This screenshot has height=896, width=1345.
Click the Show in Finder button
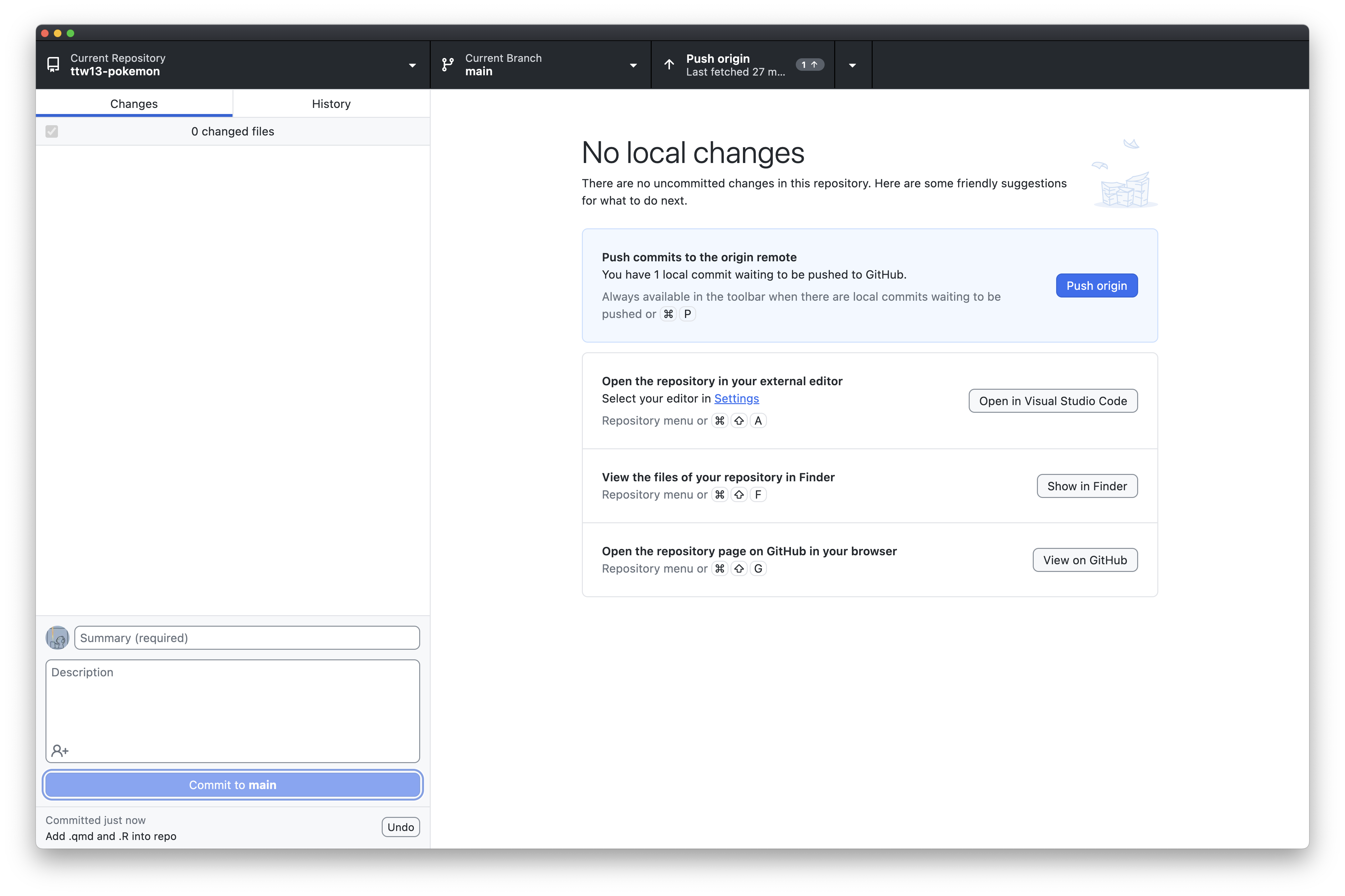click(x=1087, y=486)
